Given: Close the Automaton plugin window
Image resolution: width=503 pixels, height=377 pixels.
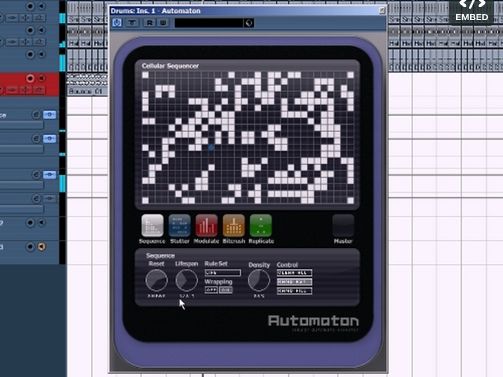Looking at the screenshot, I should click(x=382, y=10).
